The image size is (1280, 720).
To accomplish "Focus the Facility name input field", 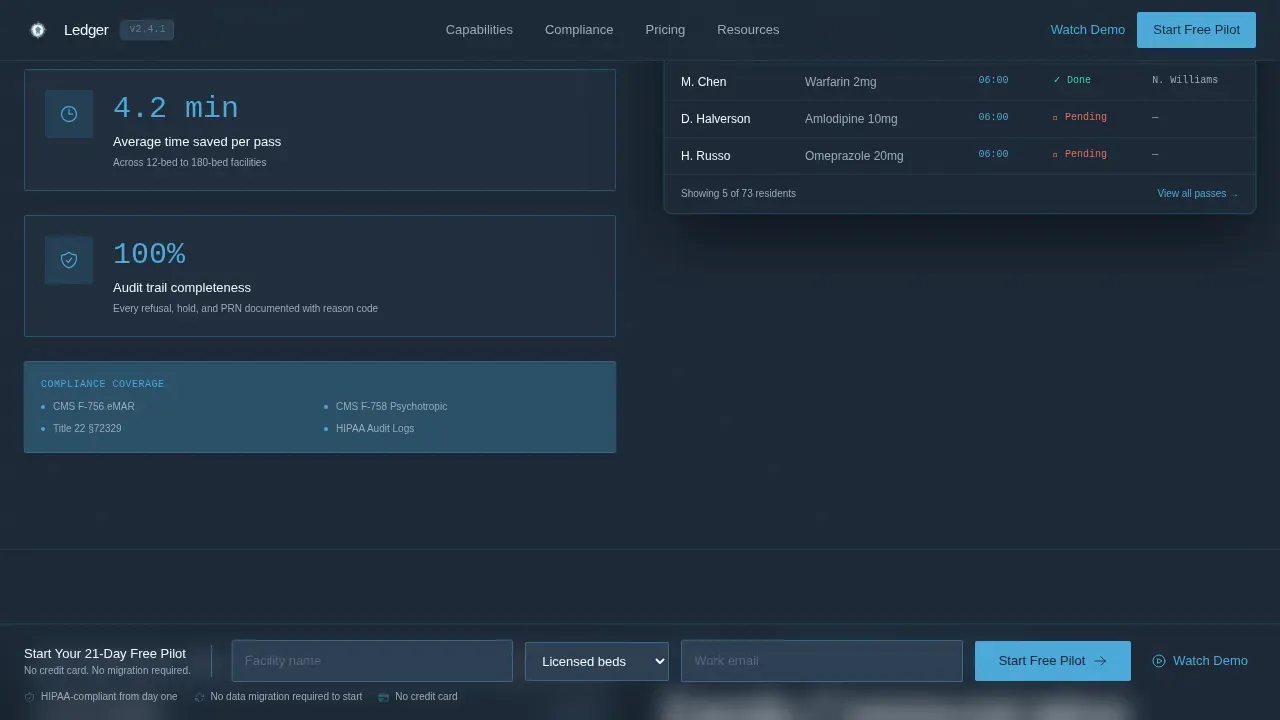I will [372, 661].
